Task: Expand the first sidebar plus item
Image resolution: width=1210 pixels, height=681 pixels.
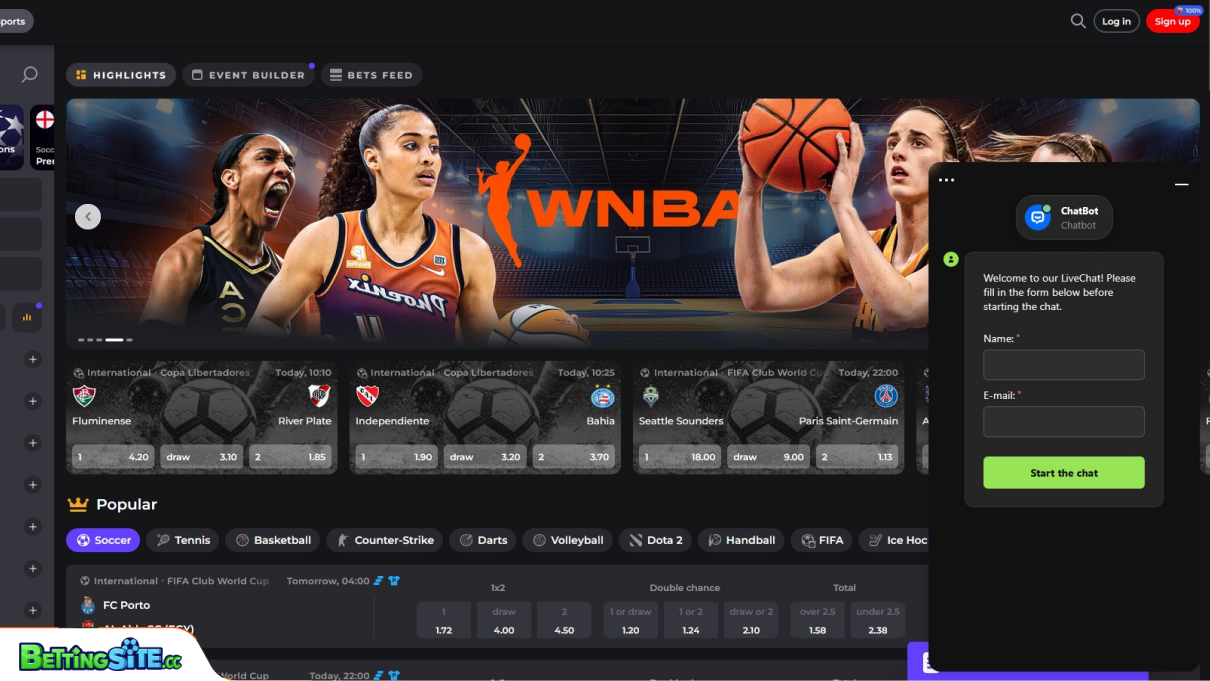Action: [33, 359]
